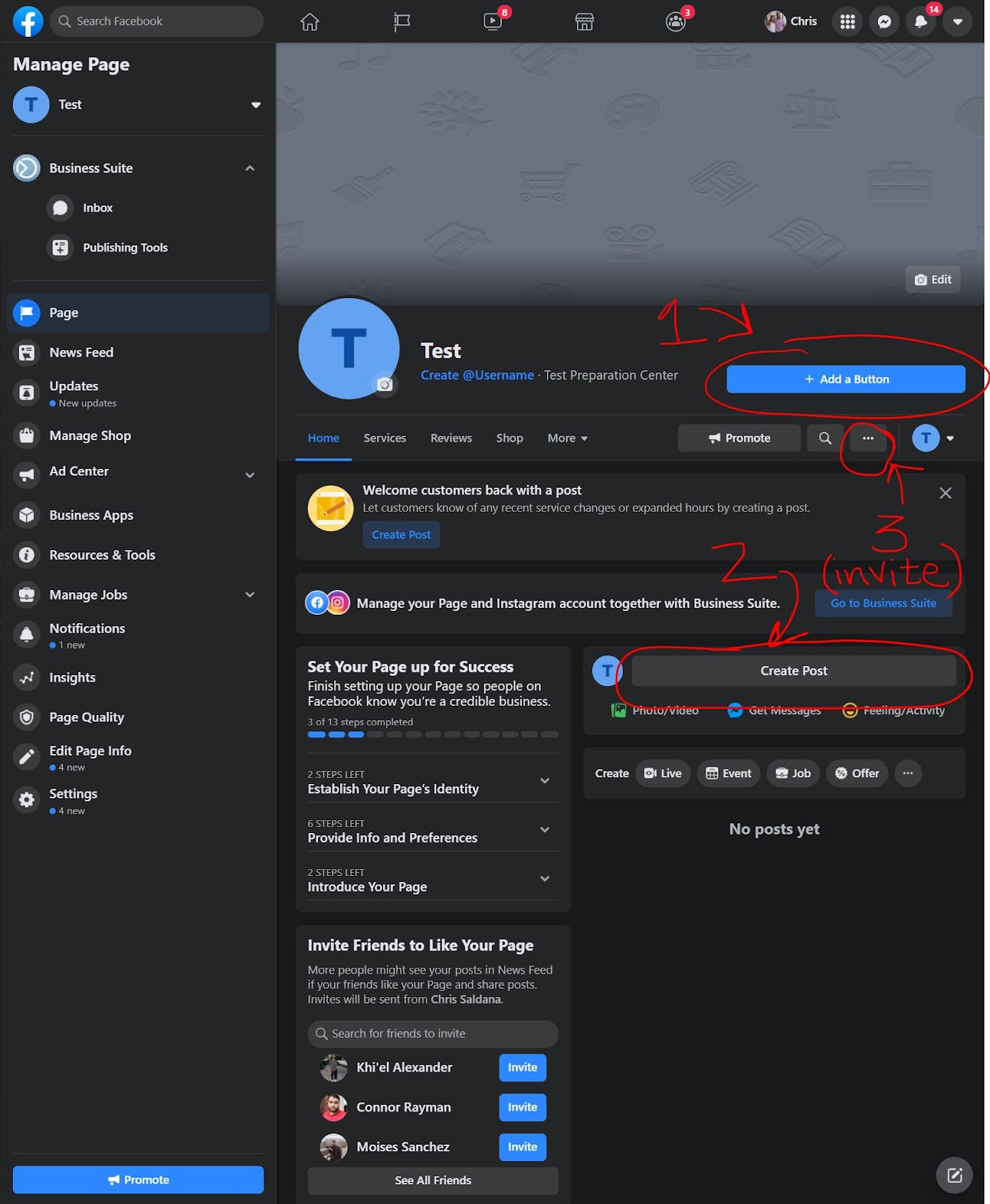Open Page Quality shield item
Viewport: 990px width, 1204px height.
click(x=138, y=718)
